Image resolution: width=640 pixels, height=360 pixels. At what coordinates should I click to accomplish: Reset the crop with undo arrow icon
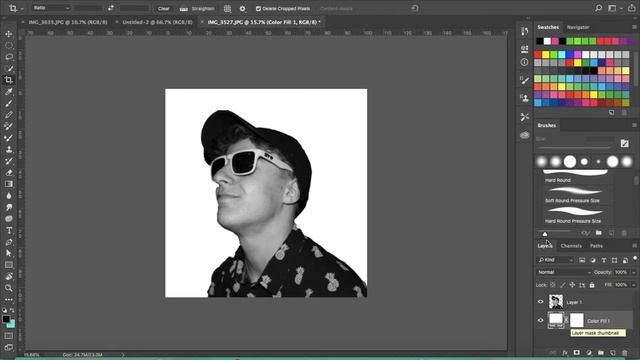pos(415,8)
